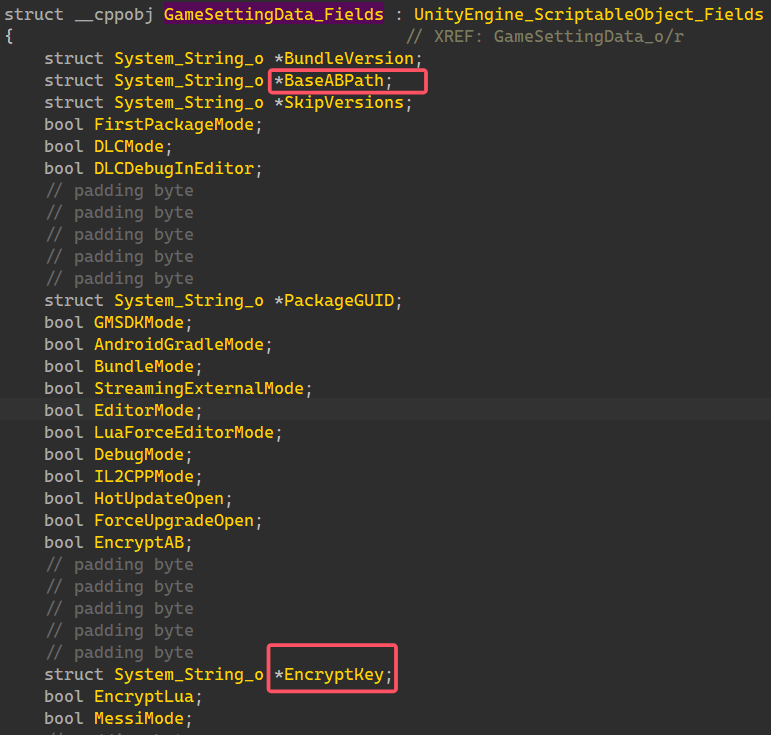Click the GMSDKMode field

point(143,323)
